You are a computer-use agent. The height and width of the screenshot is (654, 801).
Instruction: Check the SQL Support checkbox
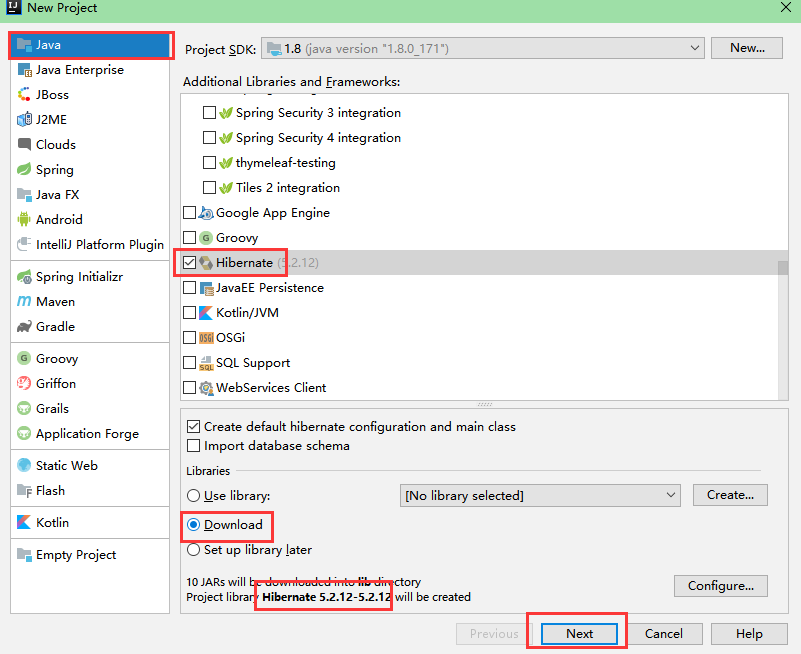point(190,363)
